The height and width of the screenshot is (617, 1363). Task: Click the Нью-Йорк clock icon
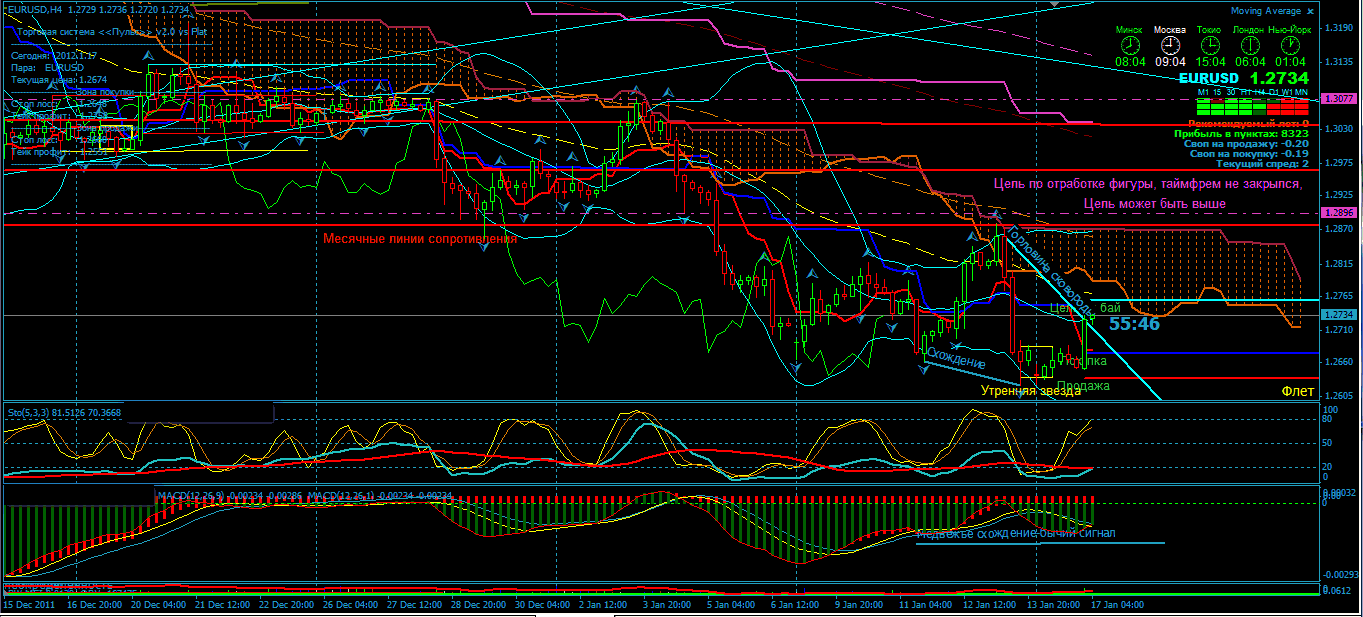(1289, 45)
